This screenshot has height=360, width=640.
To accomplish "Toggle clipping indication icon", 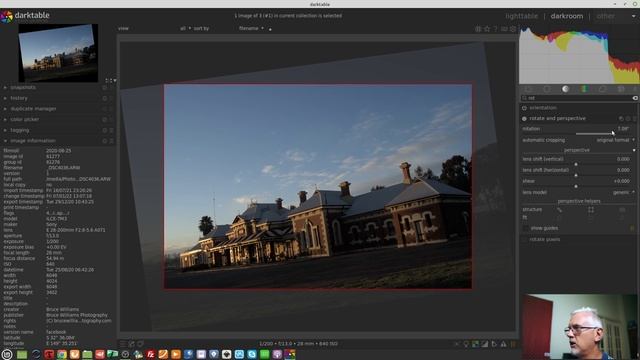I will [484, 344].
